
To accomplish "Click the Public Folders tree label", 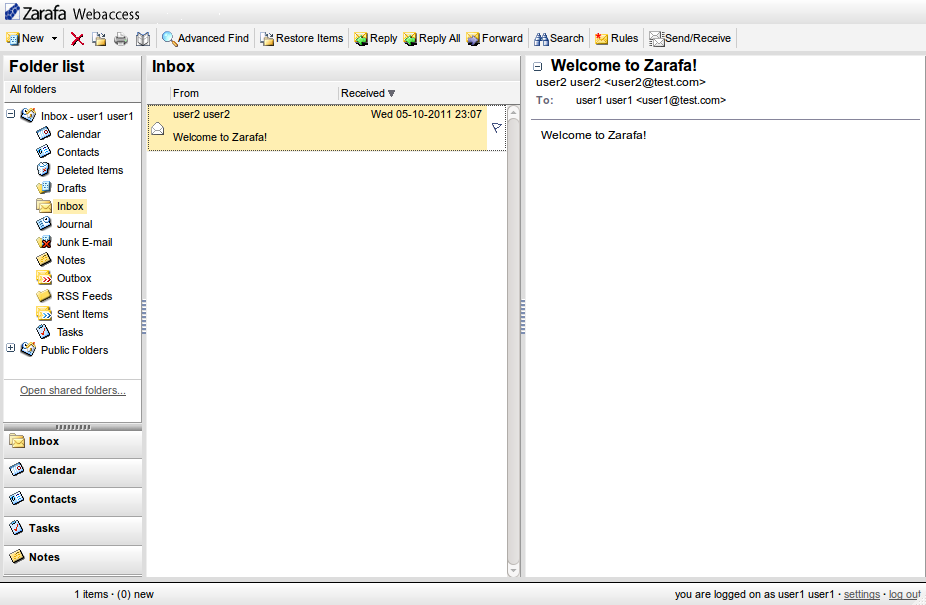I will 74,350.
